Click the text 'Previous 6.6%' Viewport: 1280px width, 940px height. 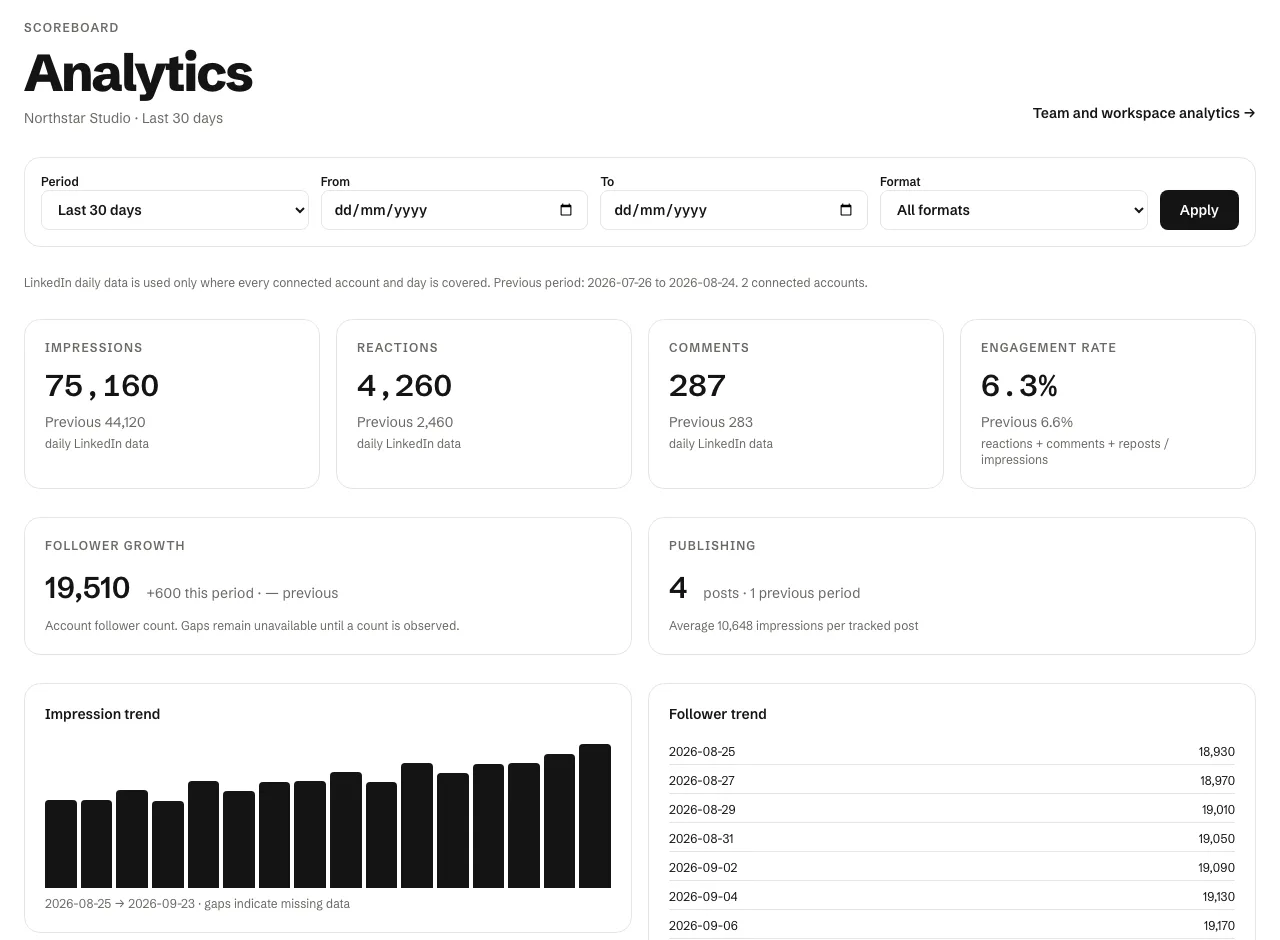pyautogui.click(x=1027, y=422)
